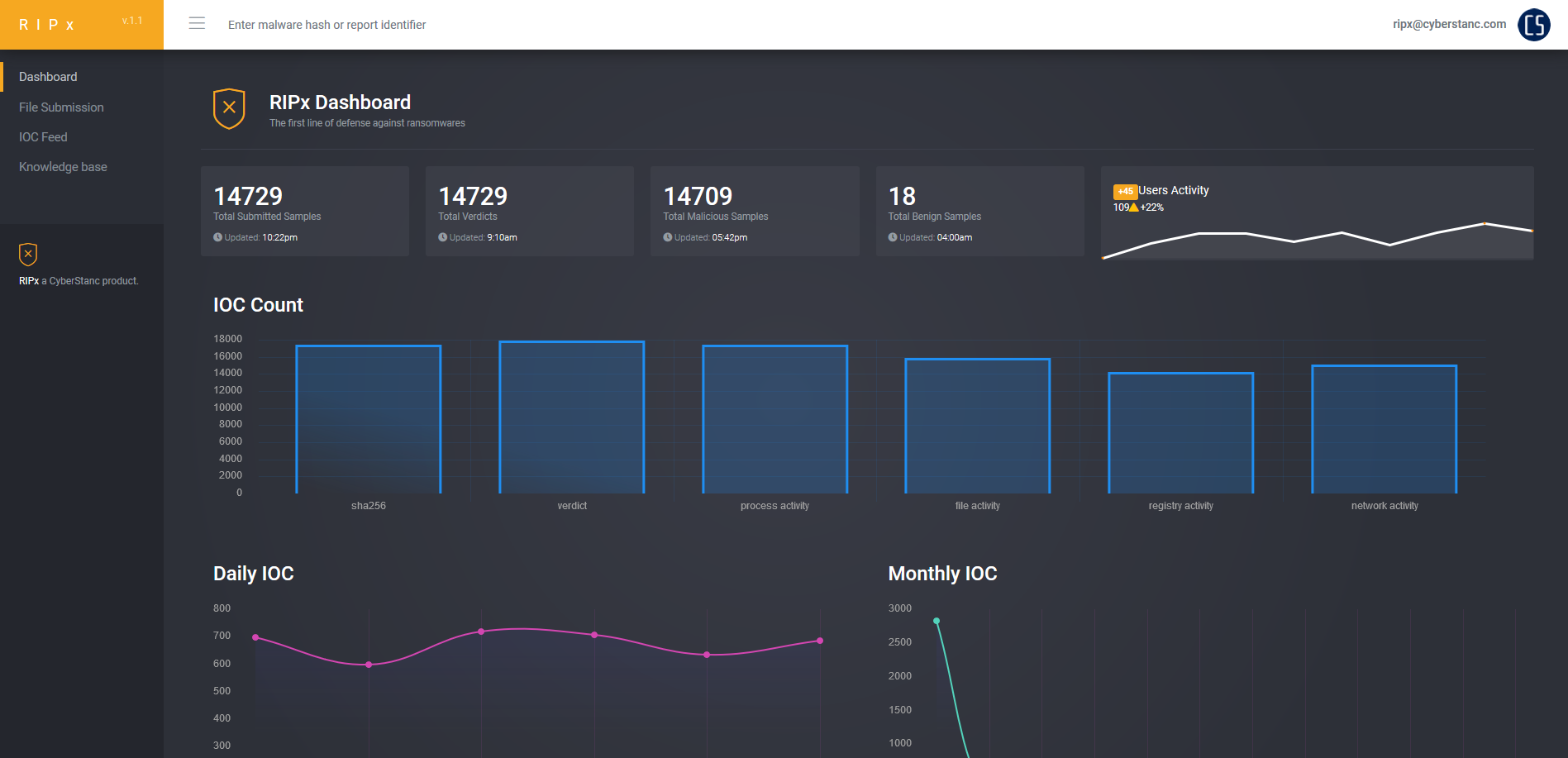The width and height of the screenshot is (1568, 758).
Task: Click the RIPx brand logo text
Action: pyautogui.click(x=47, y=25)
